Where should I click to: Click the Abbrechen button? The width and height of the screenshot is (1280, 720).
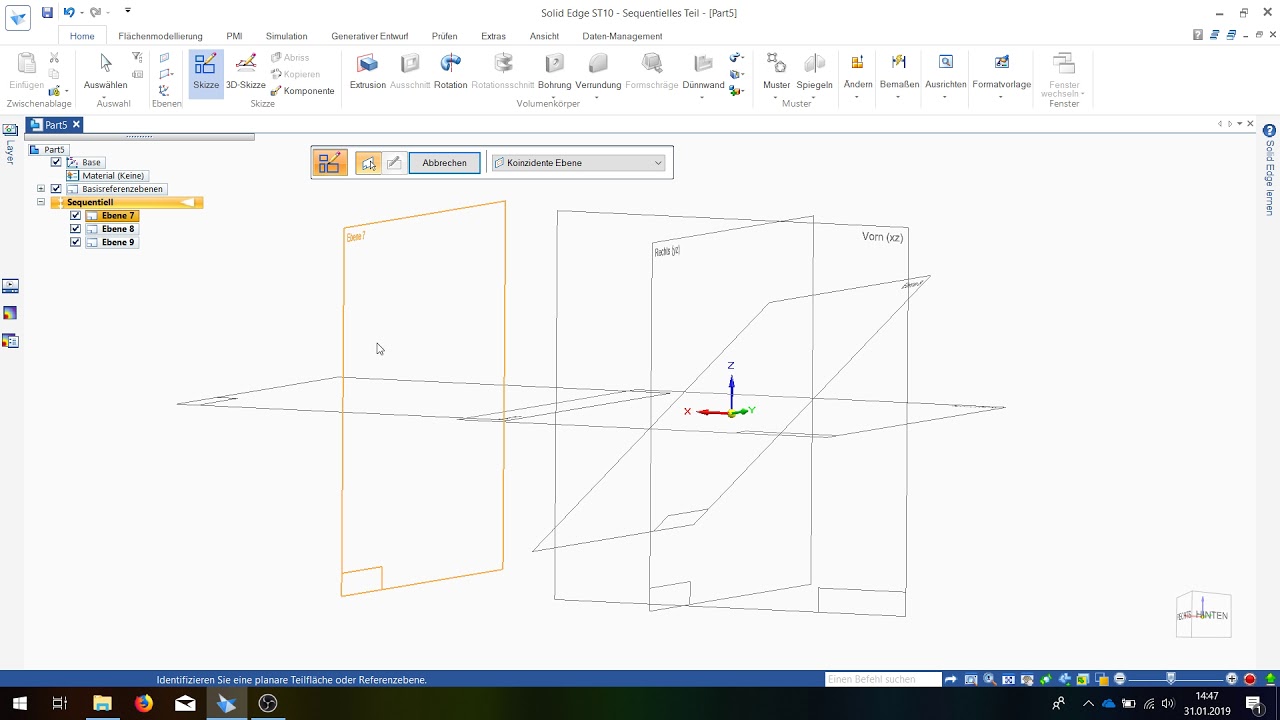pyautogui.click(x=444, y=163)
